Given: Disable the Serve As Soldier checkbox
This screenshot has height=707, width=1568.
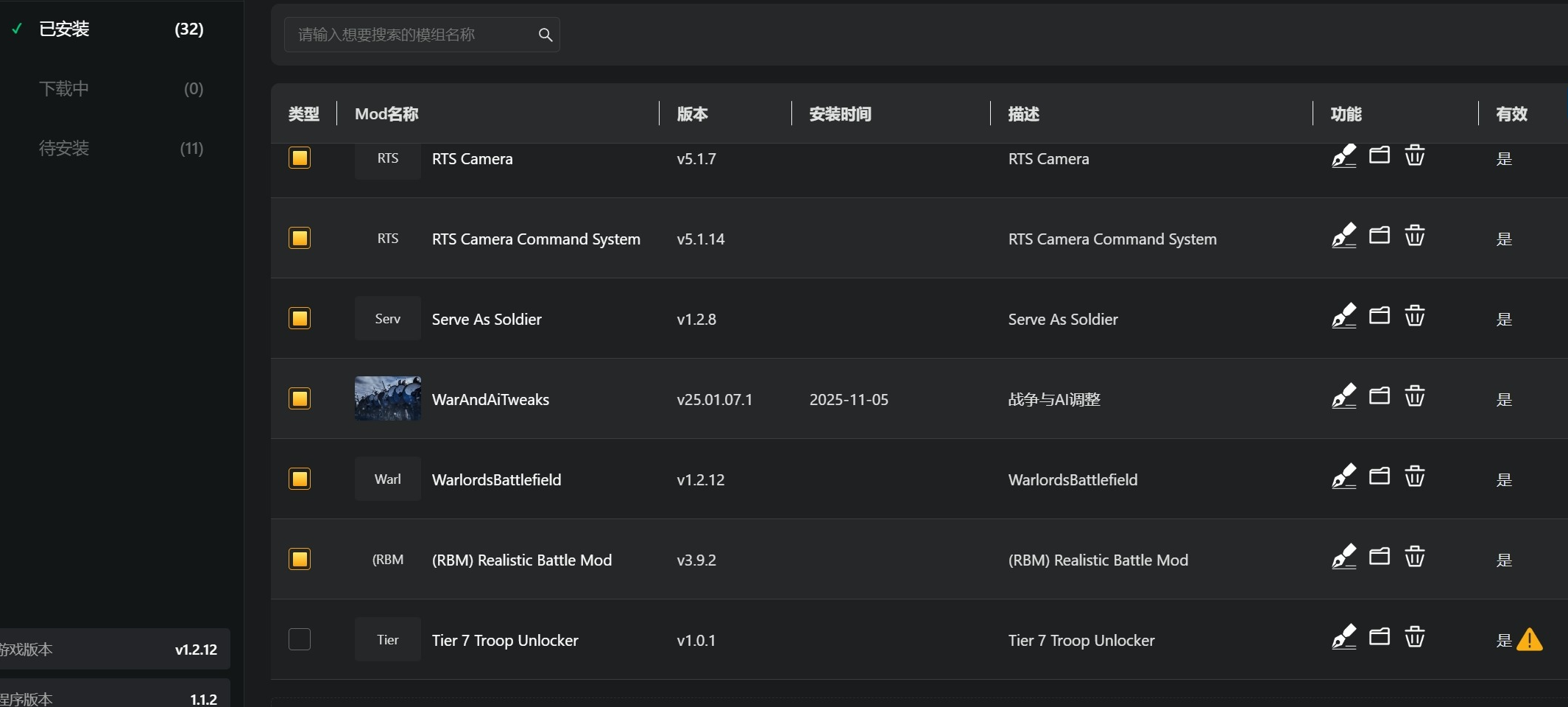Looking at the screenshot, I should pos(300,318).
